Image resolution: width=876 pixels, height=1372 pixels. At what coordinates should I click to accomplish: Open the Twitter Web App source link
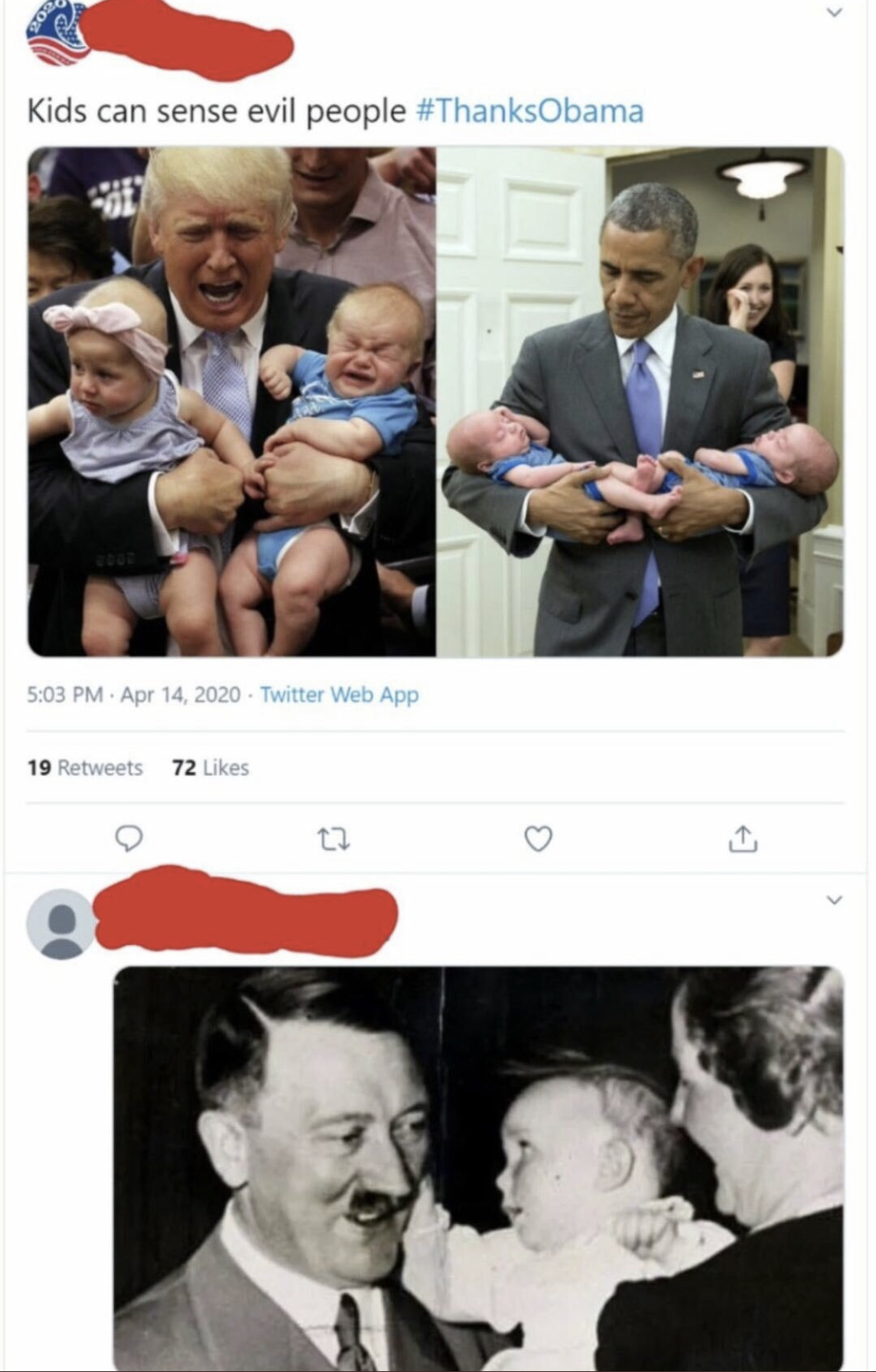[339, 694]
